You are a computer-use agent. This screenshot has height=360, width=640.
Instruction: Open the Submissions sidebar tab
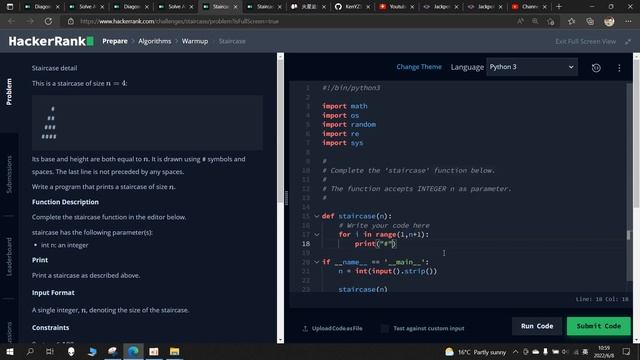tap(9, 174)
